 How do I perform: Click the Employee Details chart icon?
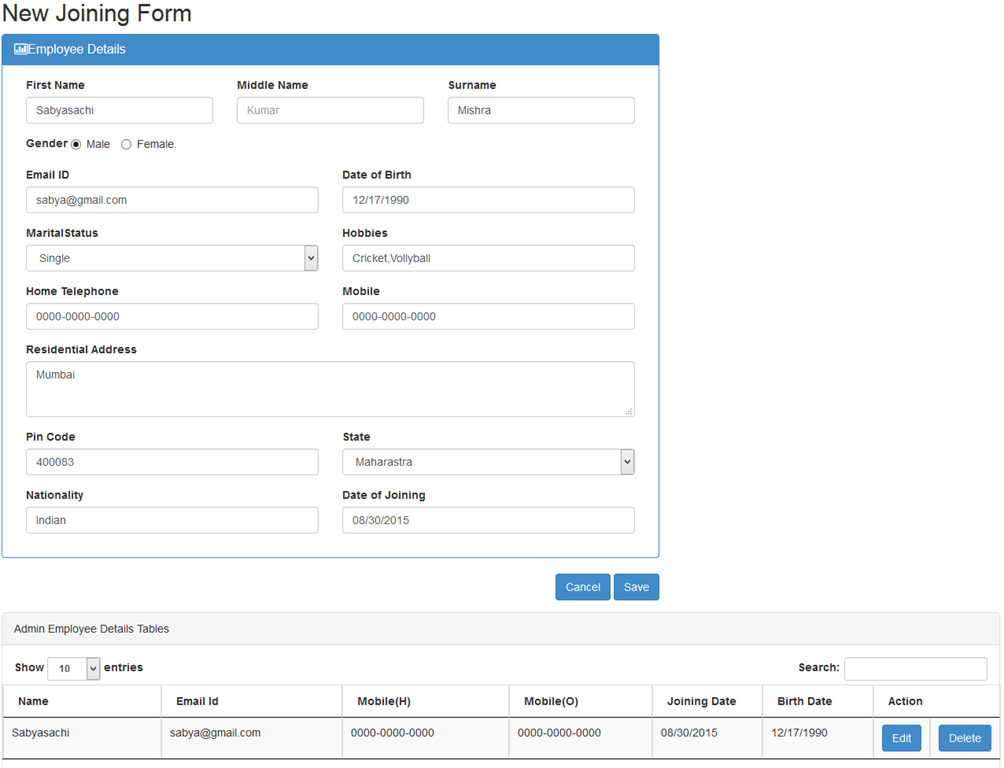[x=20, y=49]
